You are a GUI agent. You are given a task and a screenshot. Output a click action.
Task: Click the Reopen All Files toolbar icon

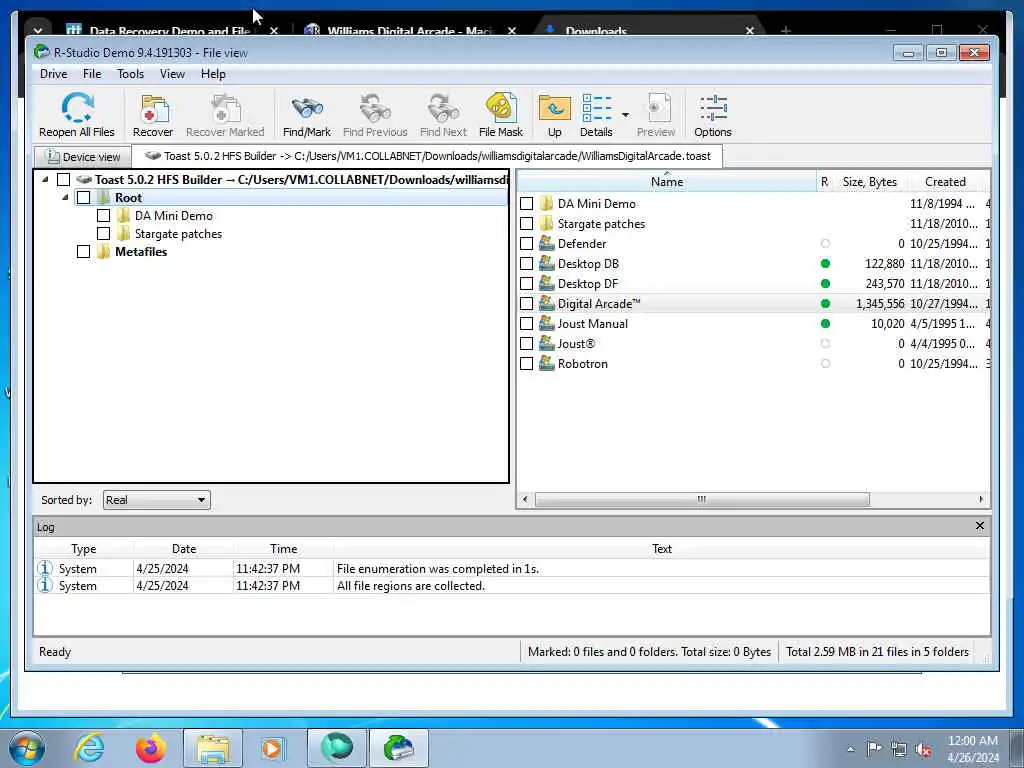(77, 107)
